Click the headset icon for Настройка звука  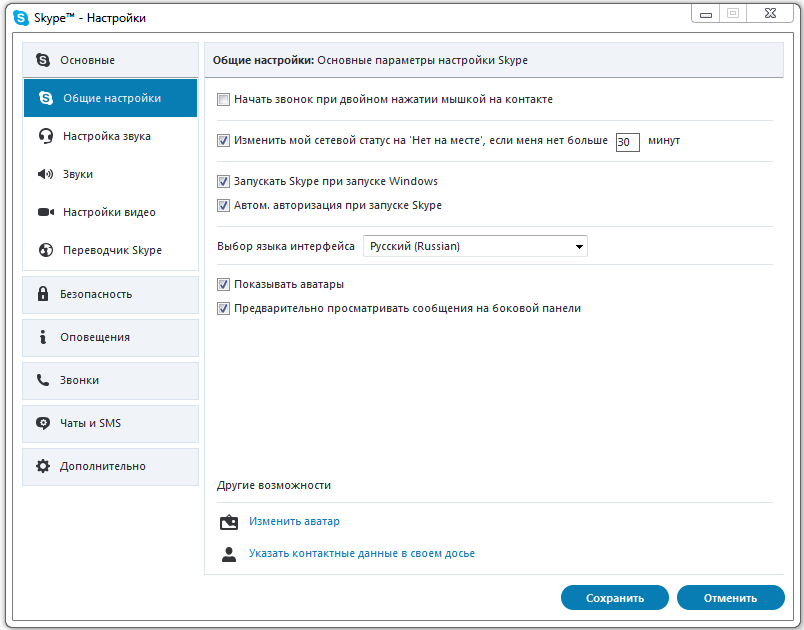[45, 136]
